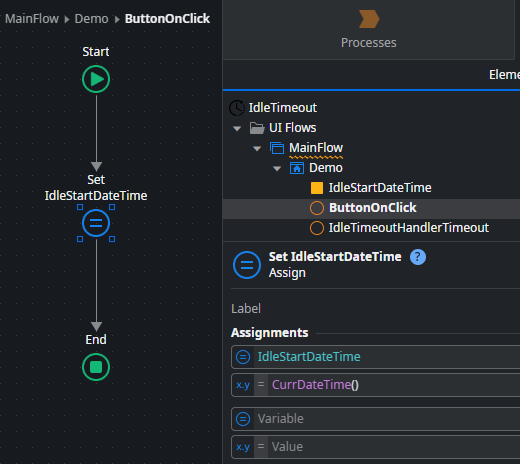Select connector from Start to Set node
Viewport: 520px width, 464px height.
(96, 133)
